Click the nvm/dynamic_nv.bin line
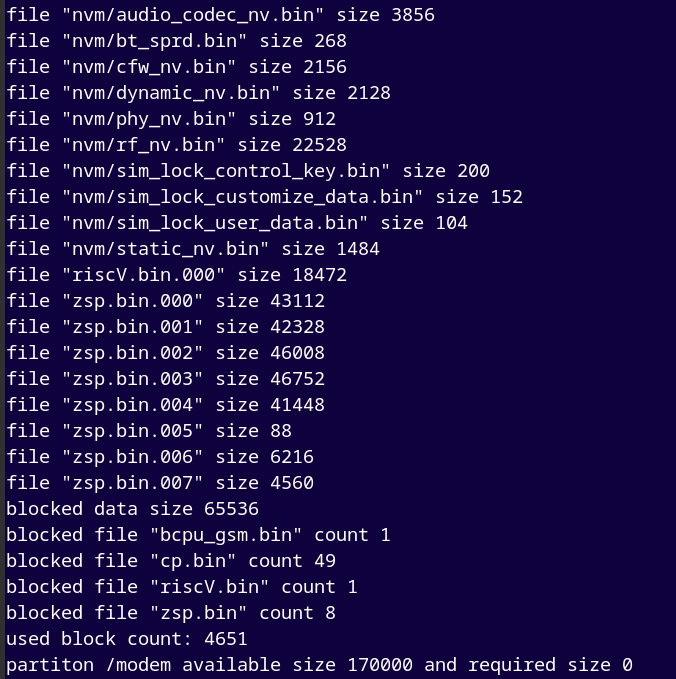676x679 pixels. point(198,93)
